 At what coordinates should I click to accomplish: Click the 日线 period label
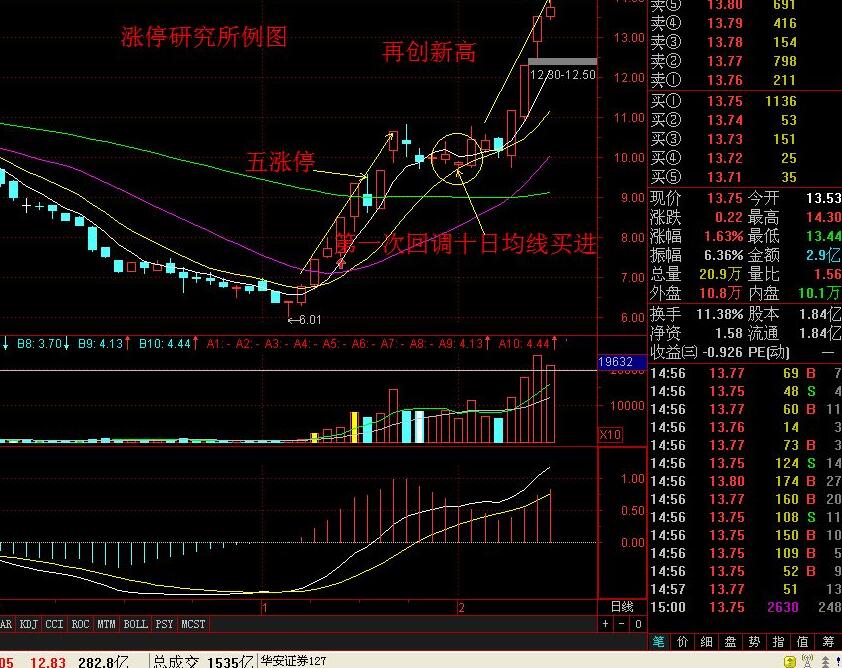[622, 607]
